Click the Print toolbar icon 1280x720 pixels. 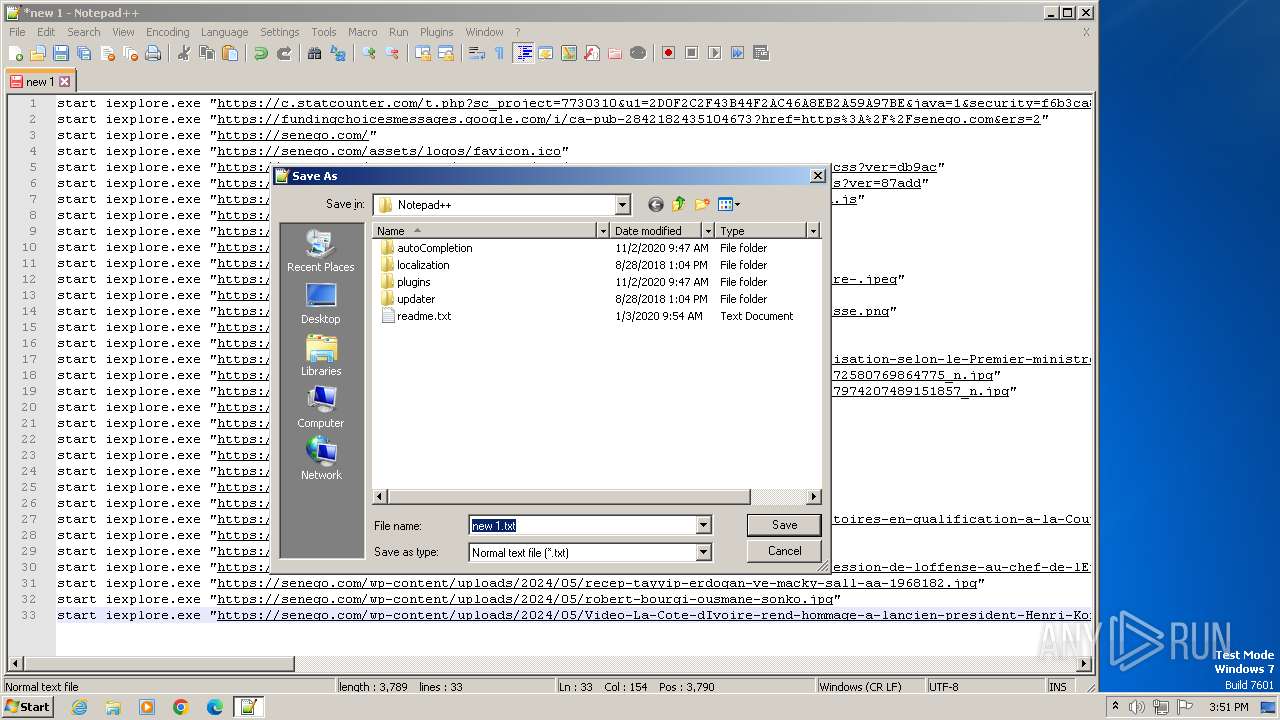(153, 53)
